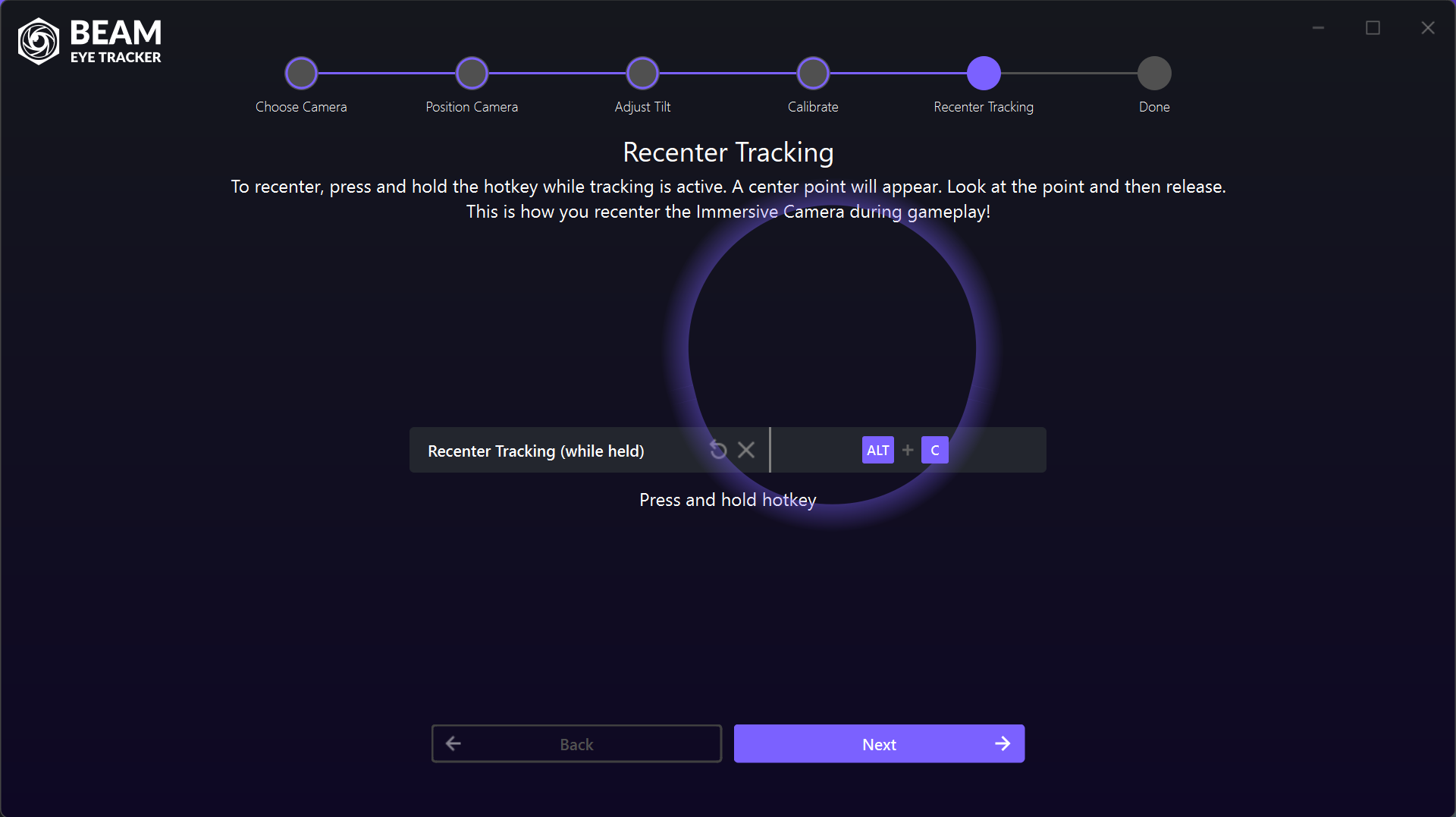The image size is (1456, 817).
Task: Click the 'Adjust Tilt' step label
Action: (642, 107)
